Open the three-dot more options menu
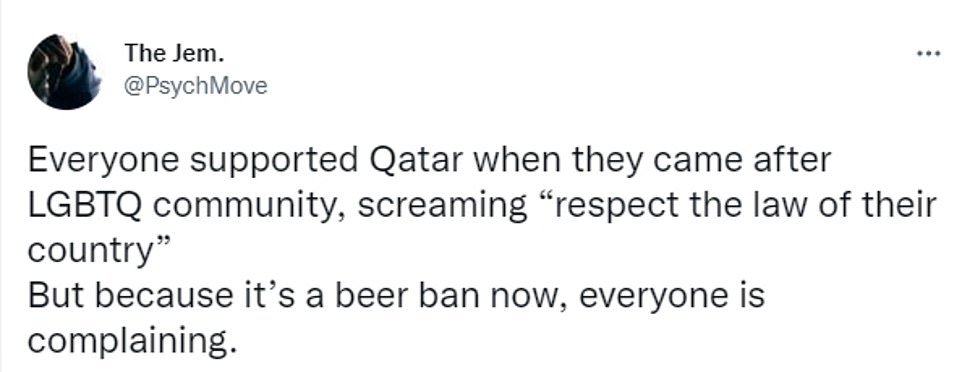 click(x=928, y=55)
